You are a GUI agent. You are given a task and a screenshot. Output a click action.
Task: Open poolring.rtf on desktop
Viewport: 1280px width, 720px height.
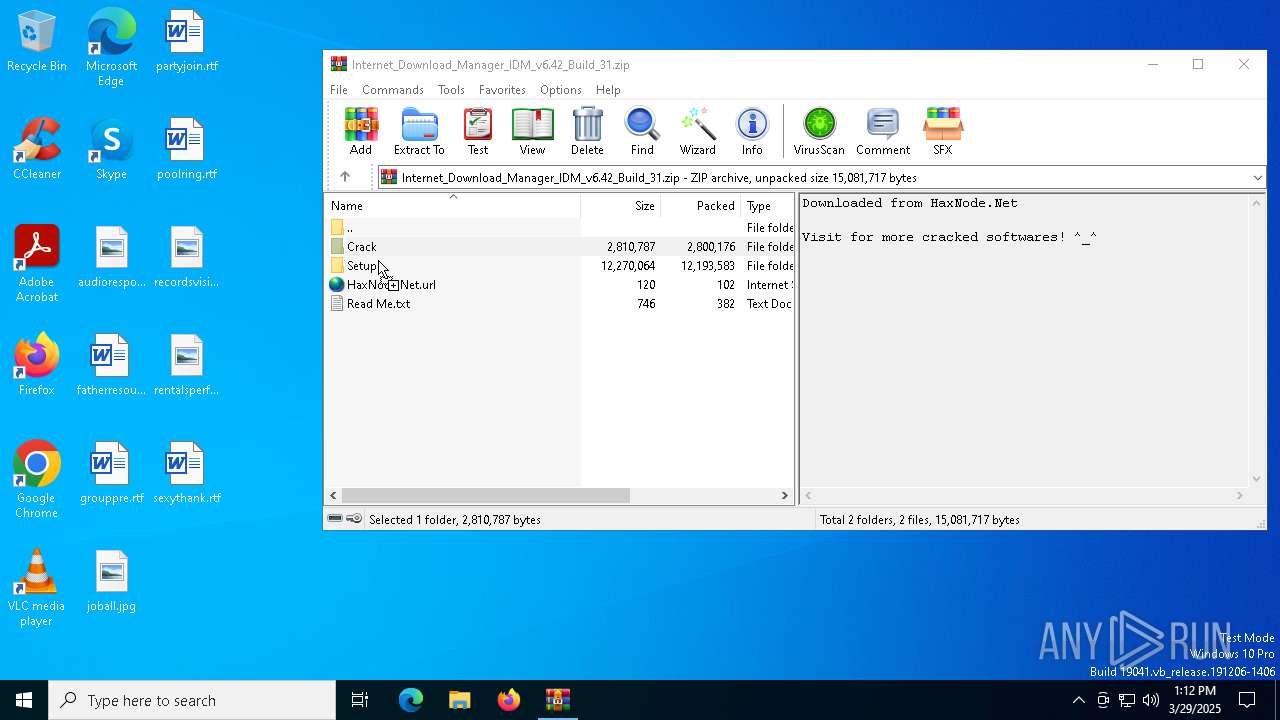click(187, 150)
